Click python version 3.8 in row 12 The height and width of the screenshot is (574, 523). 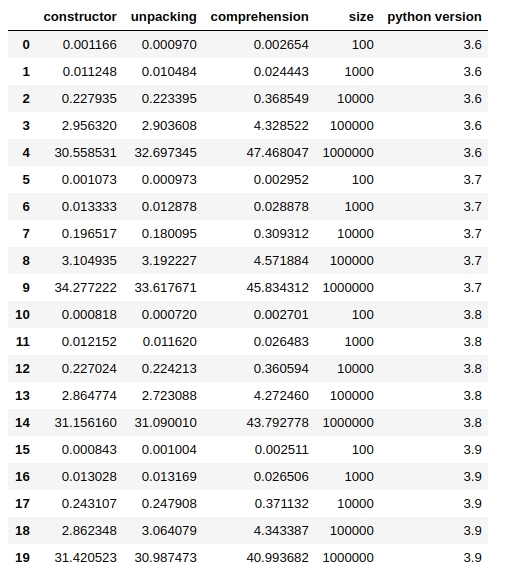(472, 369)
